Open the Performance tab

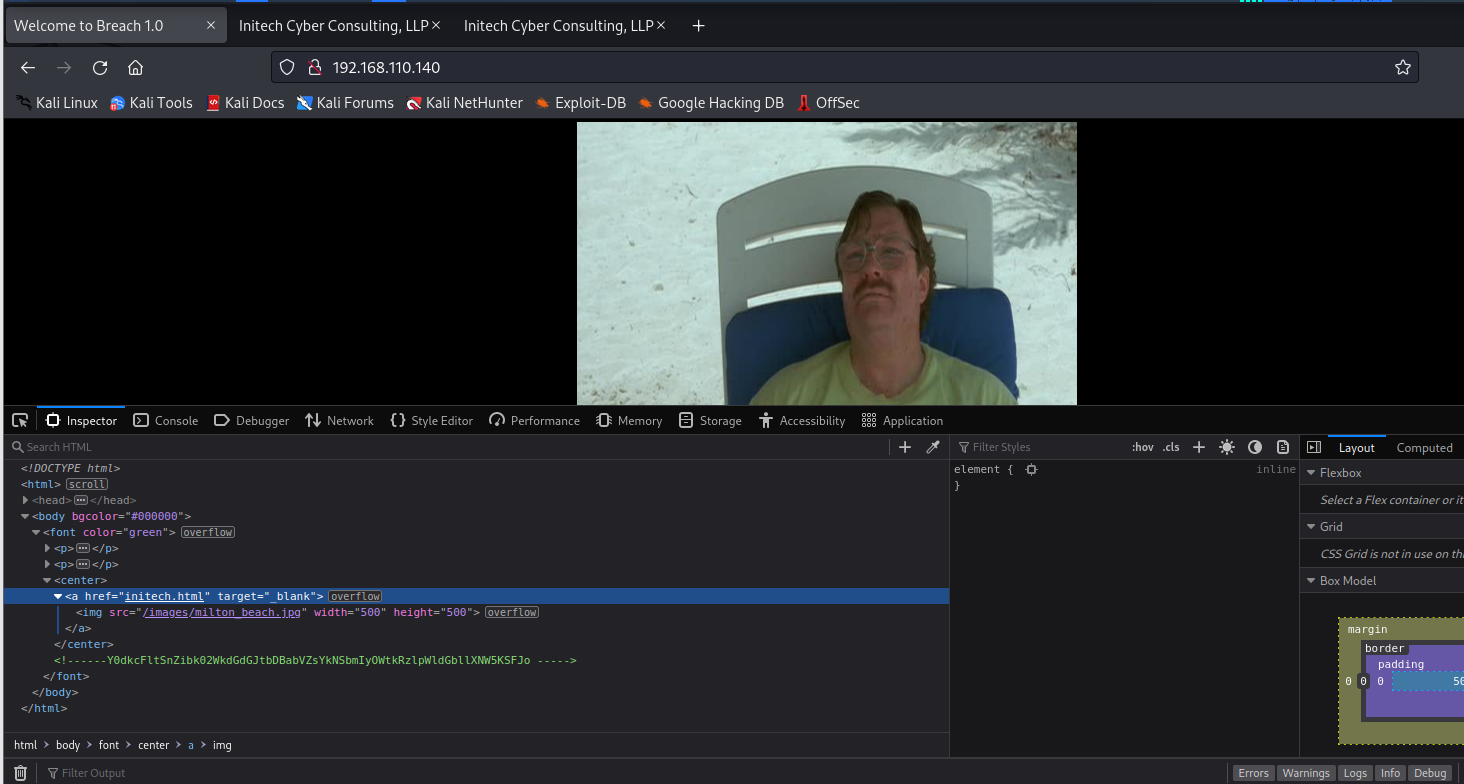coord(534,421)
